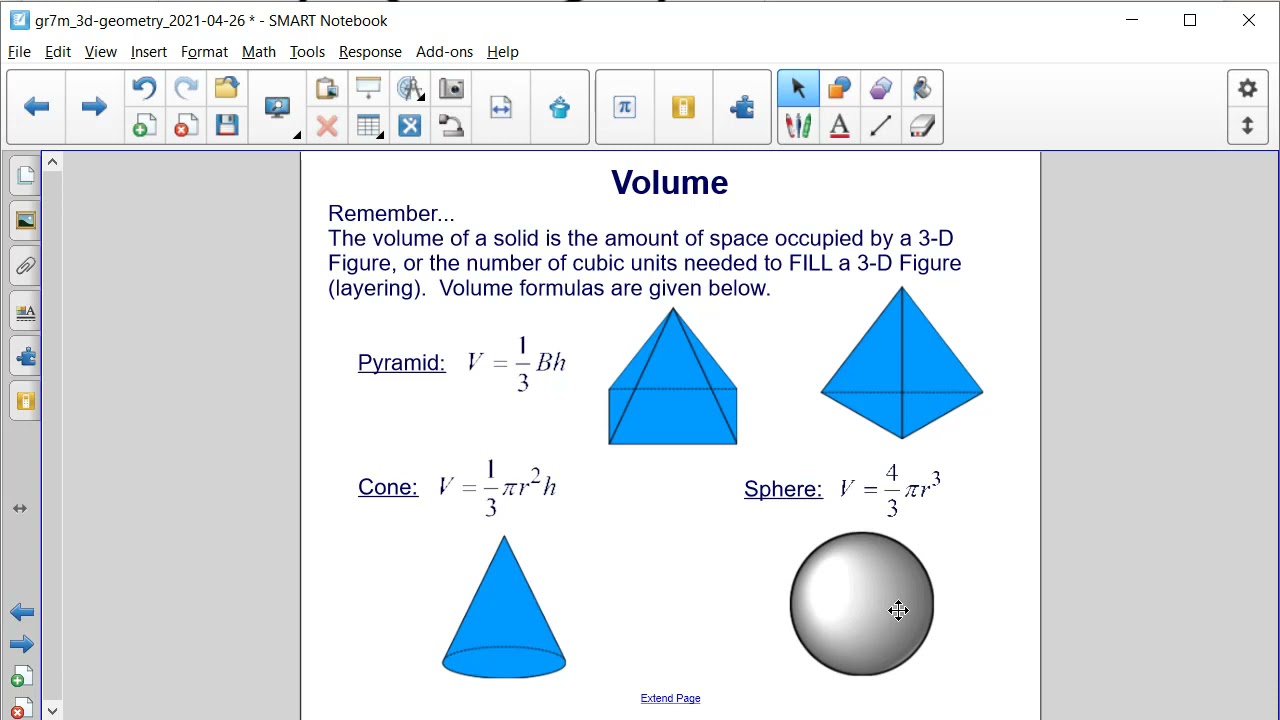The width and height of the screenshot is (1280, 720).
Task: Insert a table
Action: tap(368, 126)
